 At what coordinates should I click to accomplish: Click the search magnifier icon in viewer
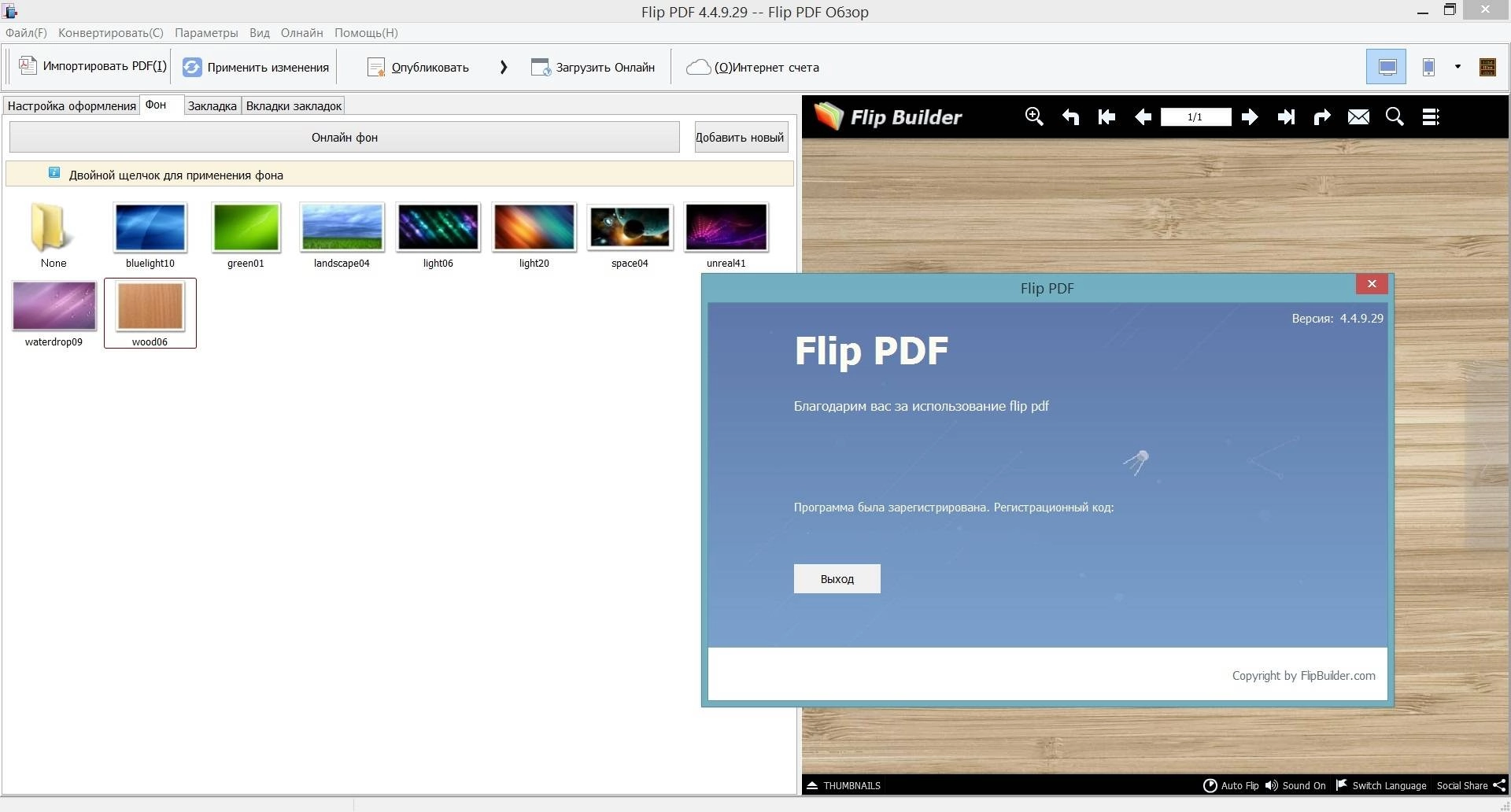click(1395, 116)
